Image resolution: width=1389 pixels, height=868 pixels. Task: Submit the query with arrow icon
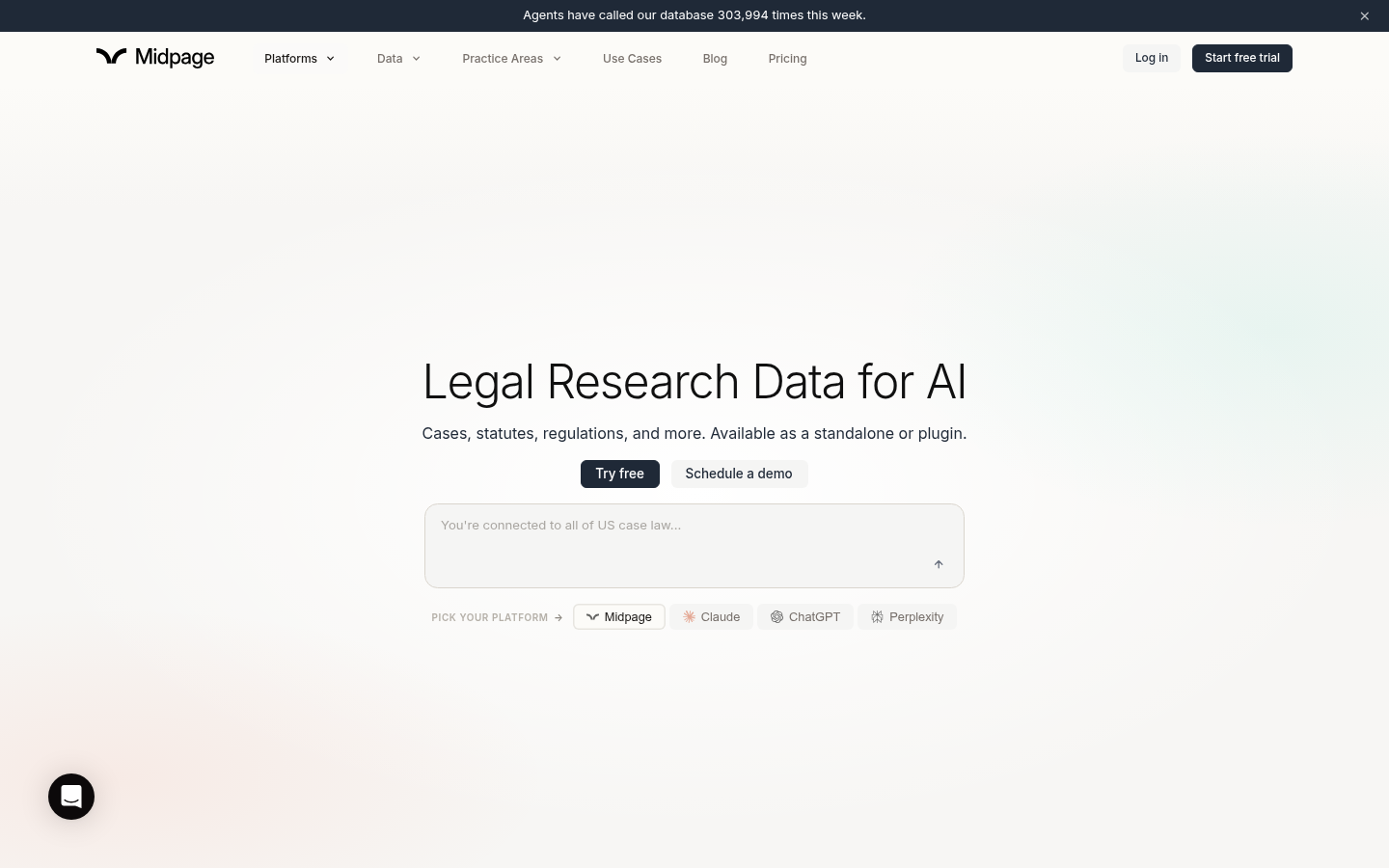click(939, 564)
